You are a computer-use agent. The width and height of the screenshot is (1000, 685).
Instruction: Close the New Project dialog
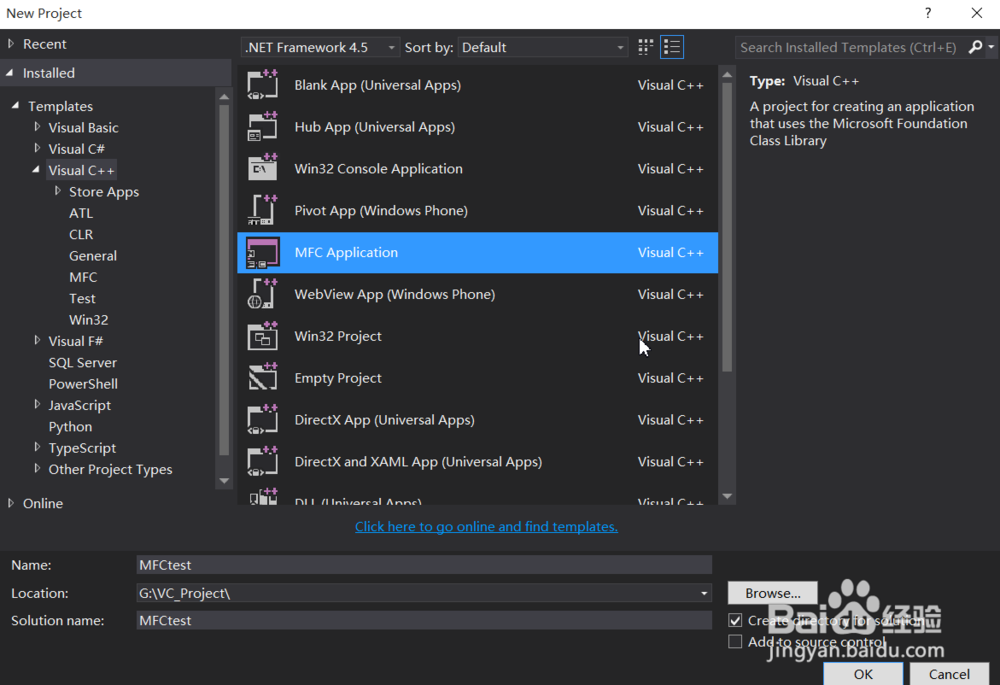pyautogui.click(x=976, y=13)
